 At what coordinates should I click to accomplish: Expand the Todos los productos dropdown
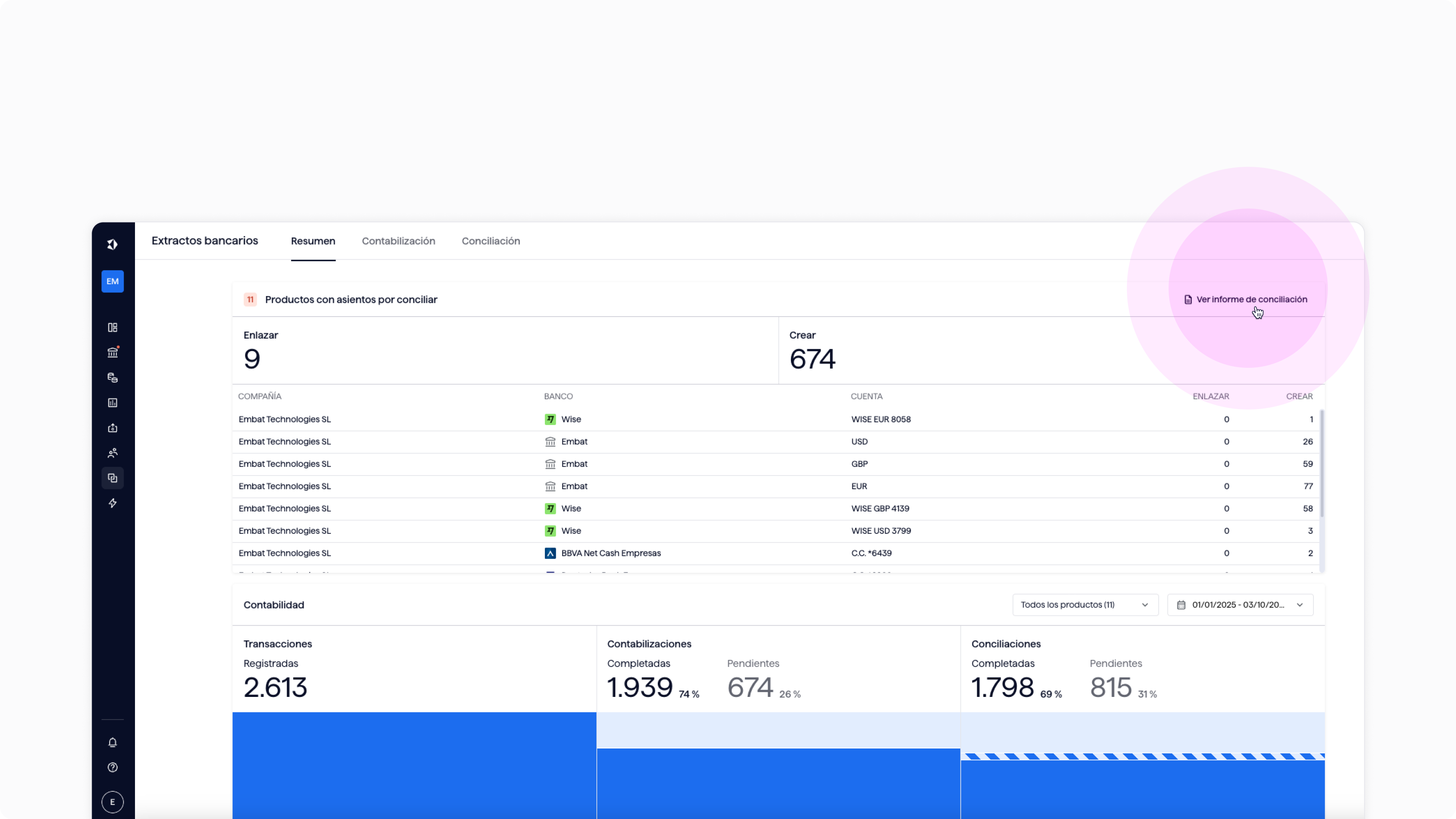(1085, 605)
